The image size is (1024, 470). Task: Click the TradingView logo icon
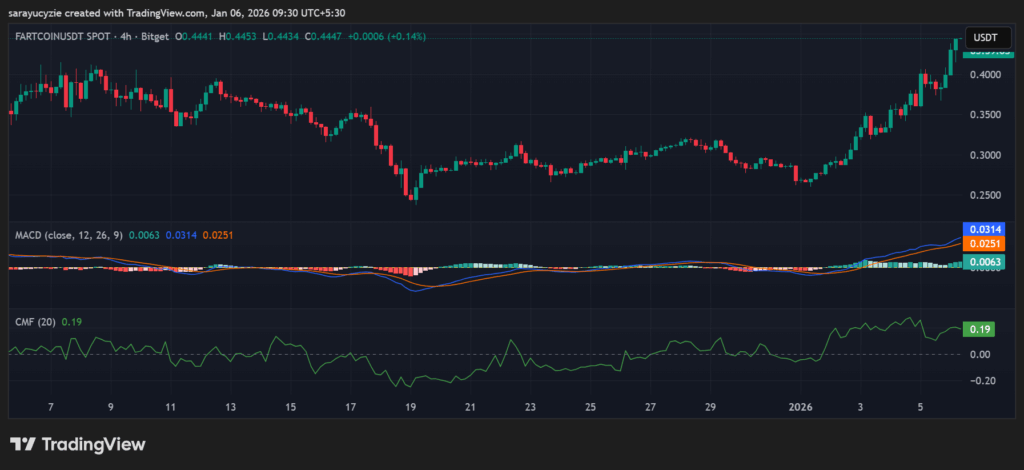(22, 444)
